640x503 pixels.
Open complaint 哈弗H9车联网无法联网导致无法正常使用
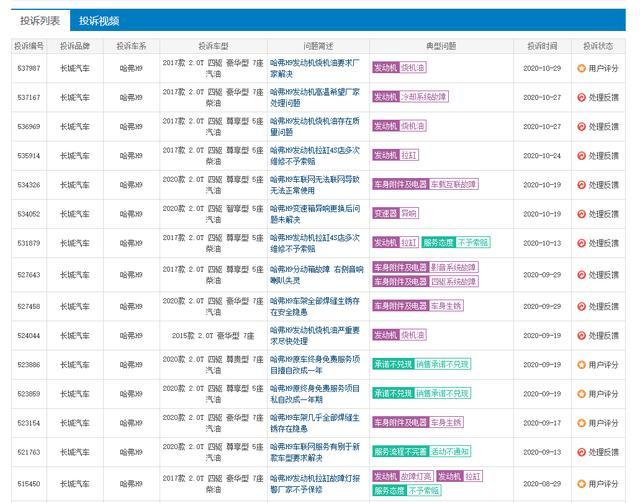pos(315,185)
